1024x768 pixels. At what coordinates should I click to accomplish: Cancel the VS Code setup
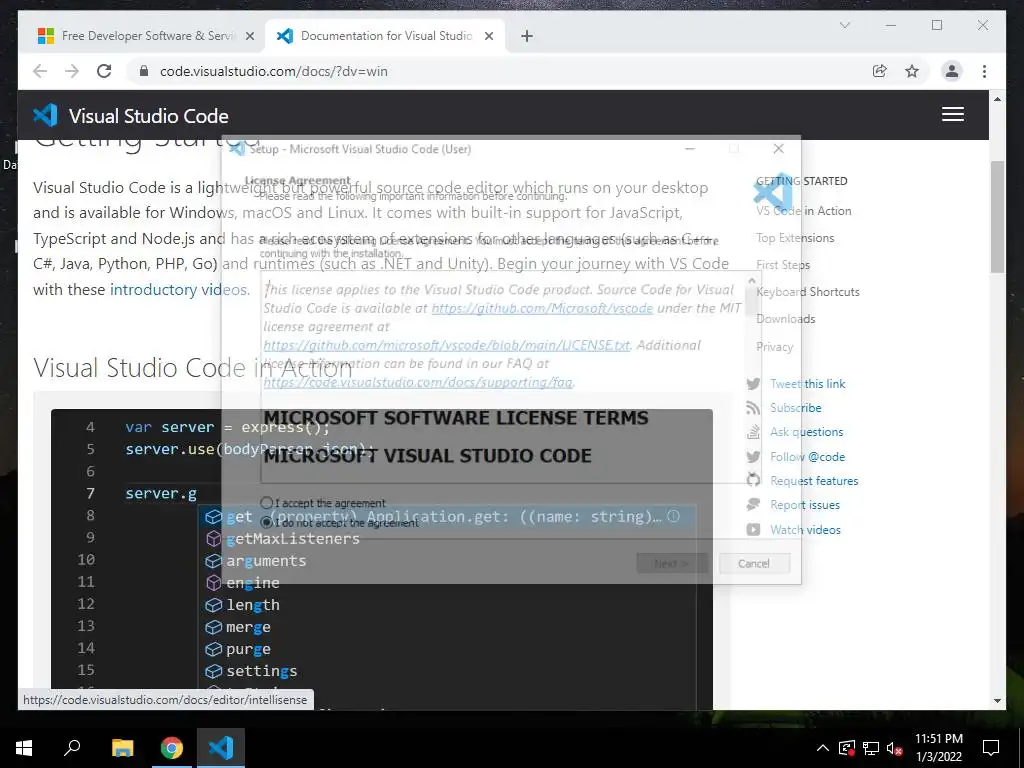(754, 563)
